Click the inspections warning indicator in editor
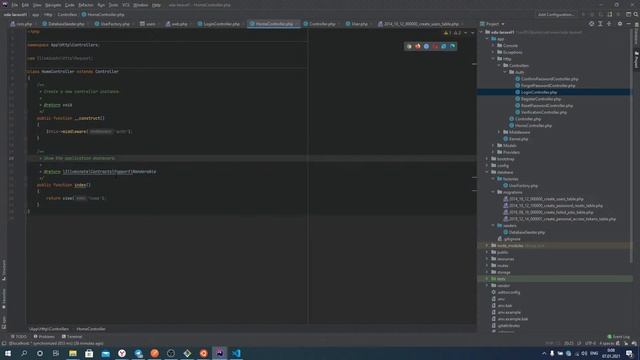The width and height of the screenshot is (640, 360). coord(453,33)
